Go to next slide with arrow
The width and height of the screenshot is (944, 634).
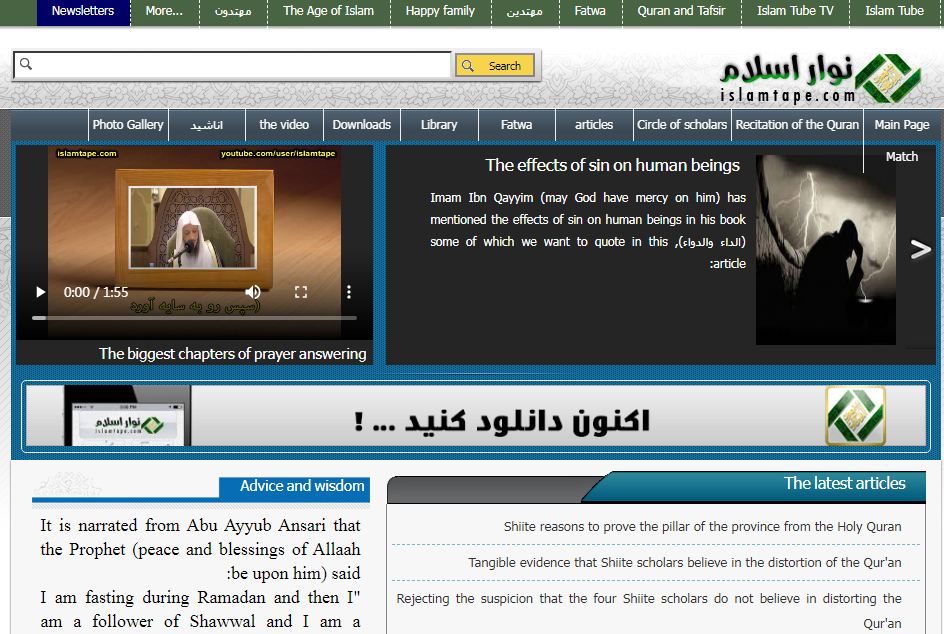920,250
